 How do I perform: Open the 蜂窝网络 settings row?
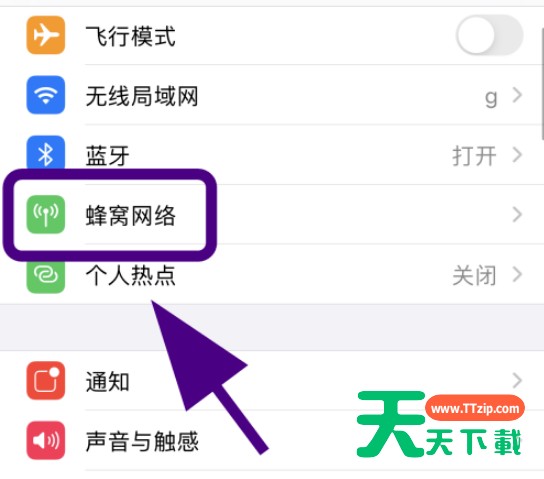[272, 215]
